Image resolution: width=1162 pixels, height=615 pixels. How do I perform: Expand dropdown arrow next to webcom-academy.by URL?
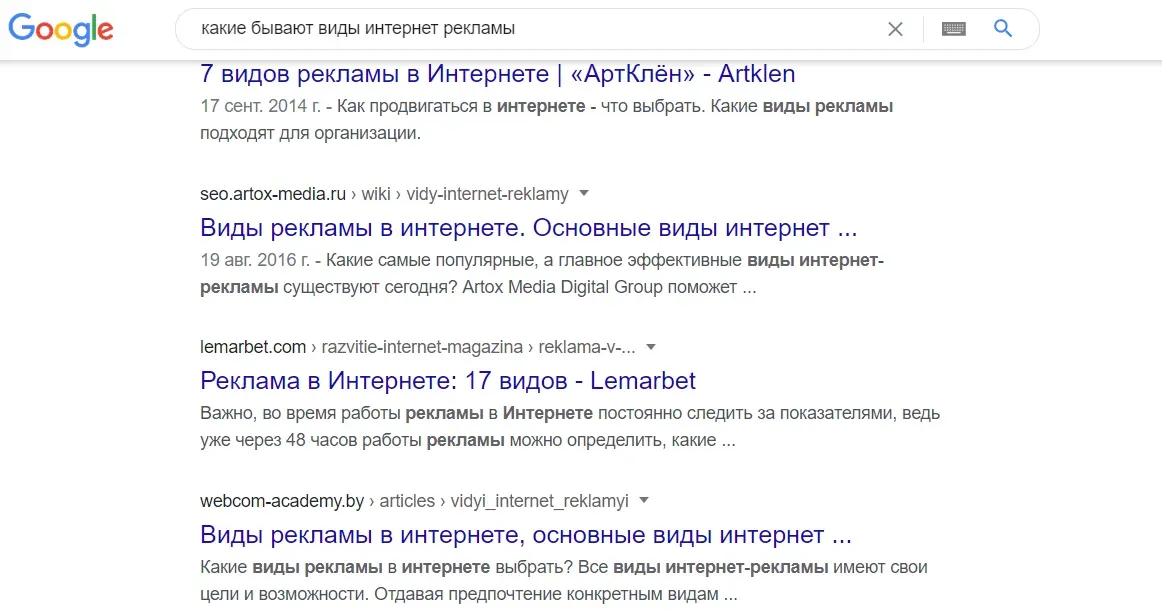pos(644,500)
